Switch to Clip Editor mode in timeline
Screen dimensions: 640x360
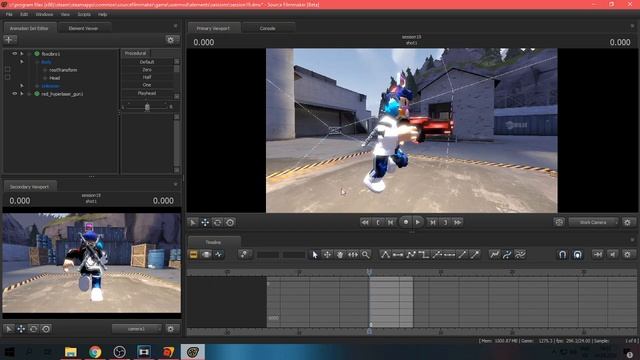point(193,255)
